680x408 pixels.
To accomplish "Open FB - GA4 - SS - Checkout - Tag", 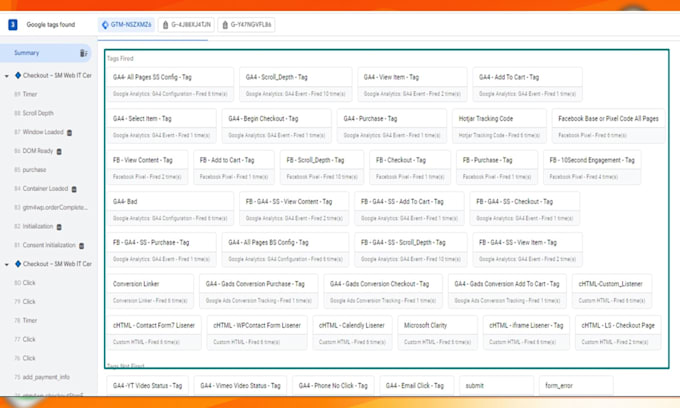I will click(525, 209).
